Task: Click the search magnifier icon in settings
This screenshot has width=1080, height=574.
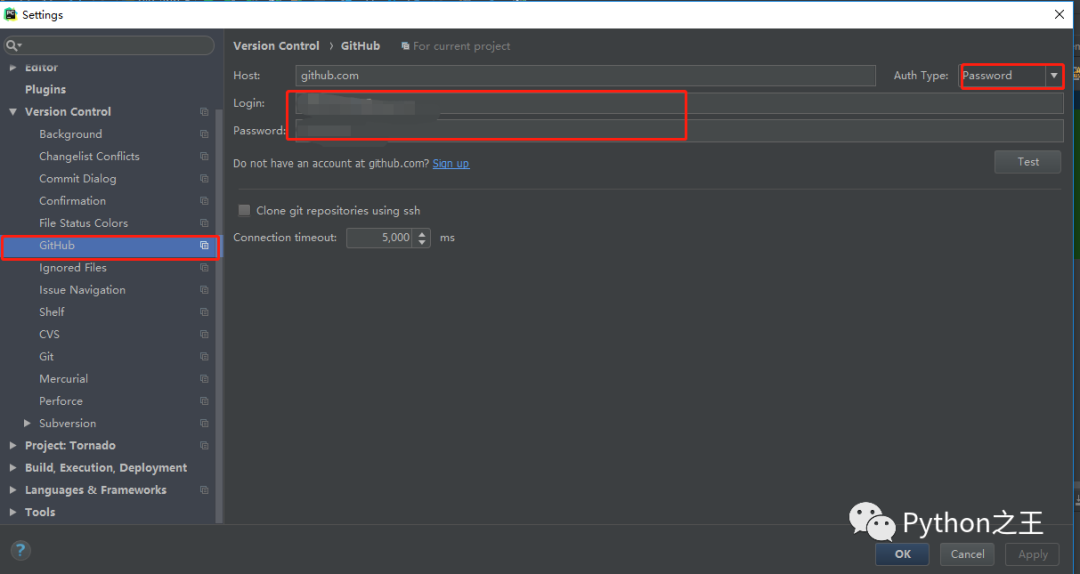Action: [12, 45]
